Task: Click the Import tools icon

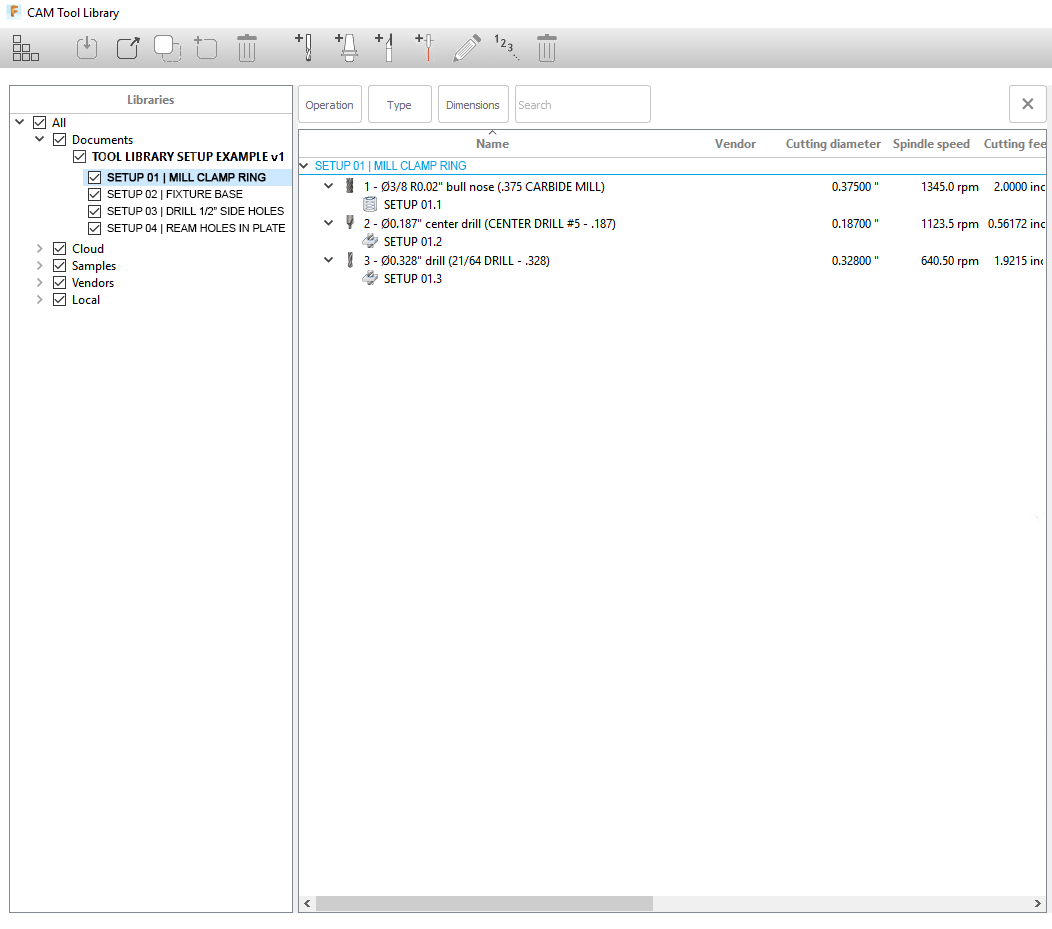Action: coord(87,47)
